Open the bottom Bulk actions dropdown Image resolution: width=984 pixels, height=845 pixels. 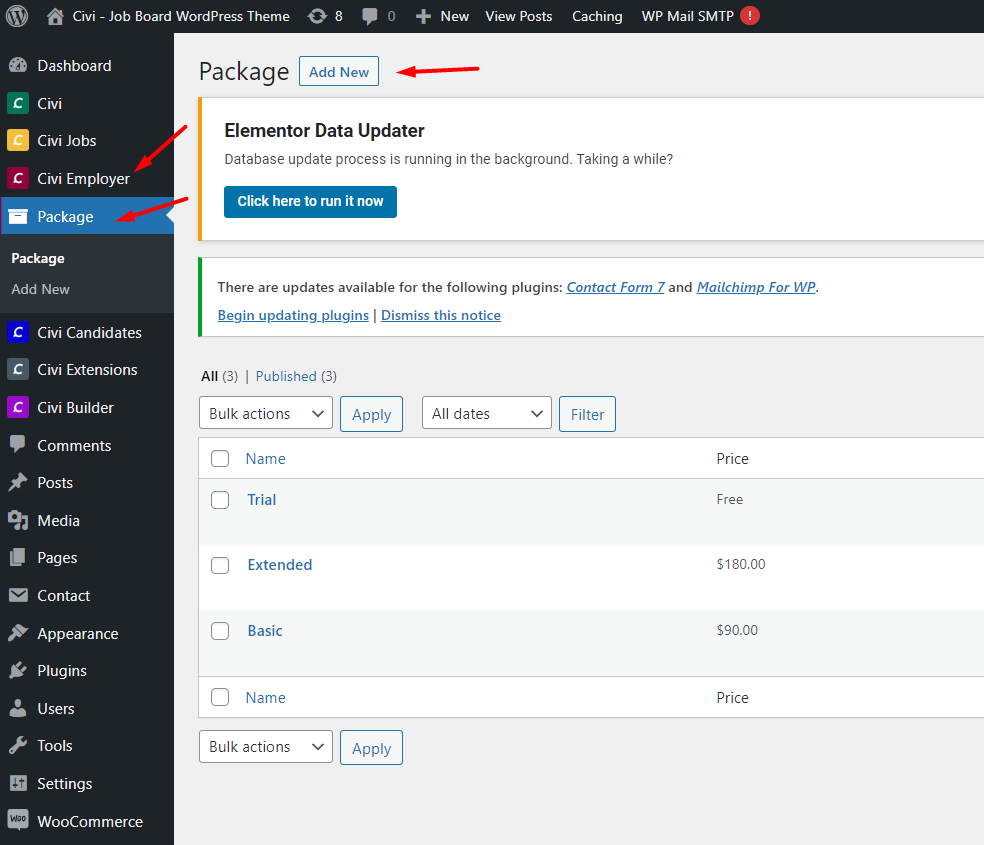[266, 747]
